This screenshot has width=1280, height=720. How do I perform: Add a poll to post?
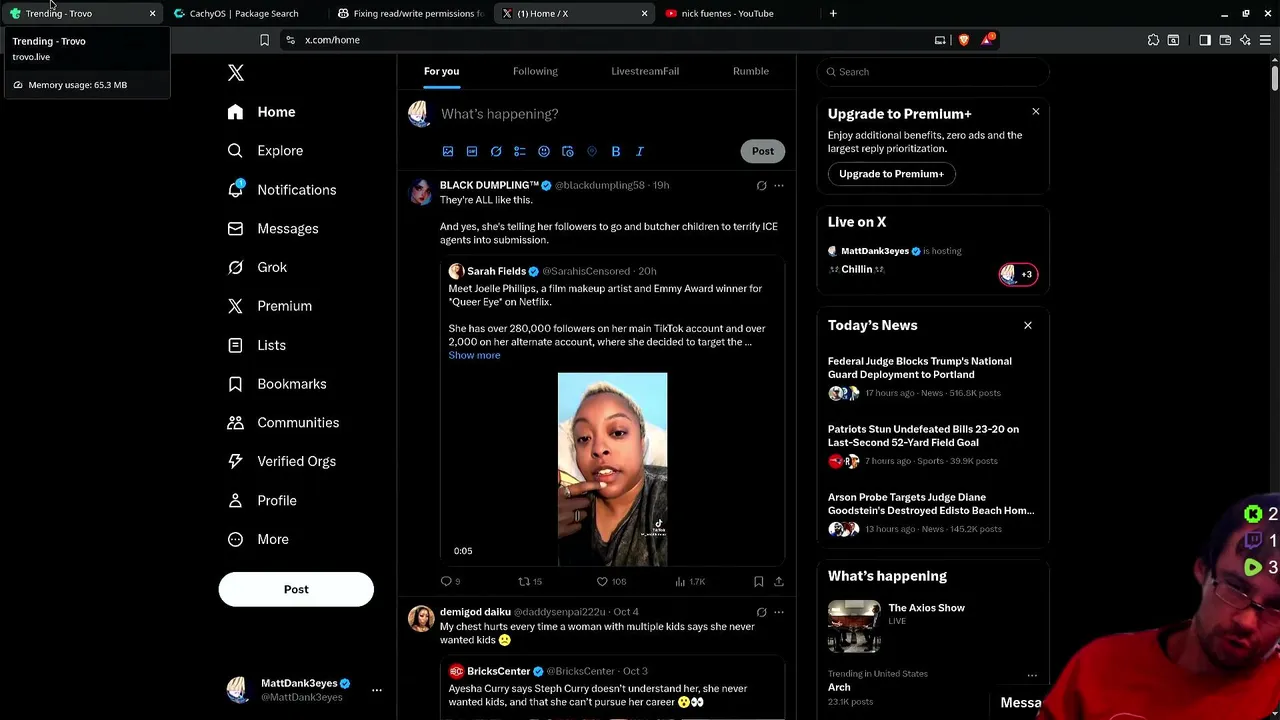(x=520, y=151)
